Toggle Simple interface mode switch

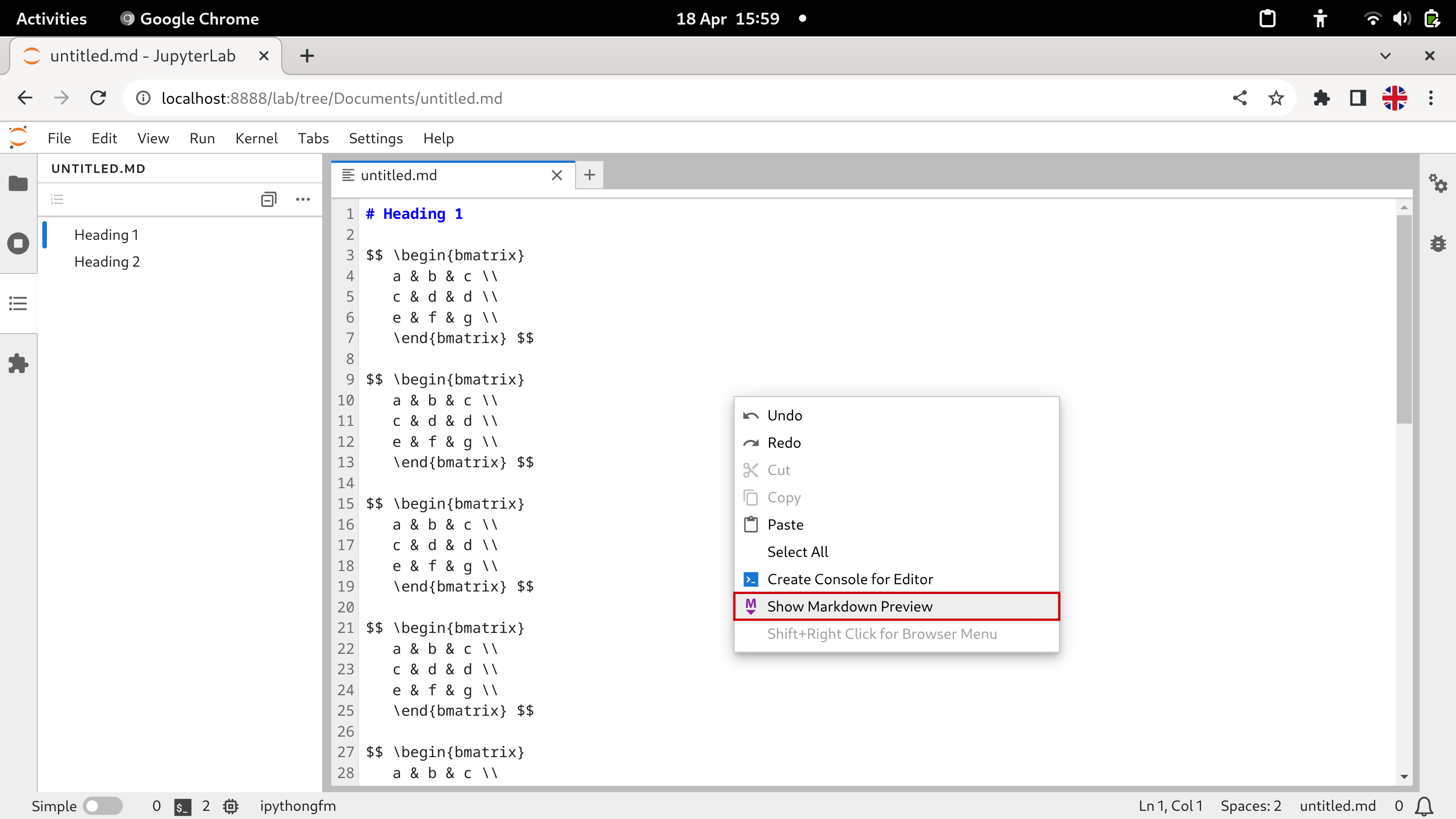pyautogui.click(x=102, y=805)
